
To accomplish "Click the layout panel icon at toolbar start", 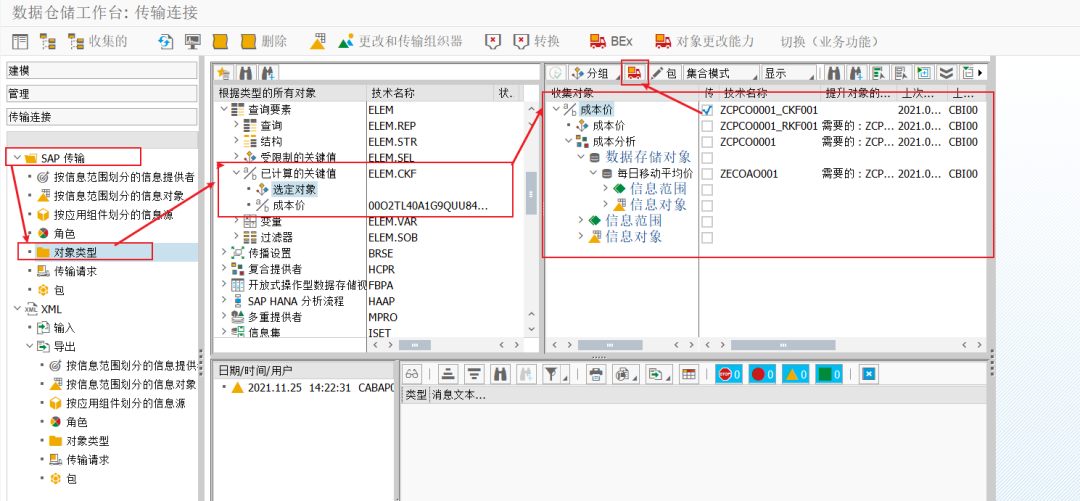I will [21, 41].
